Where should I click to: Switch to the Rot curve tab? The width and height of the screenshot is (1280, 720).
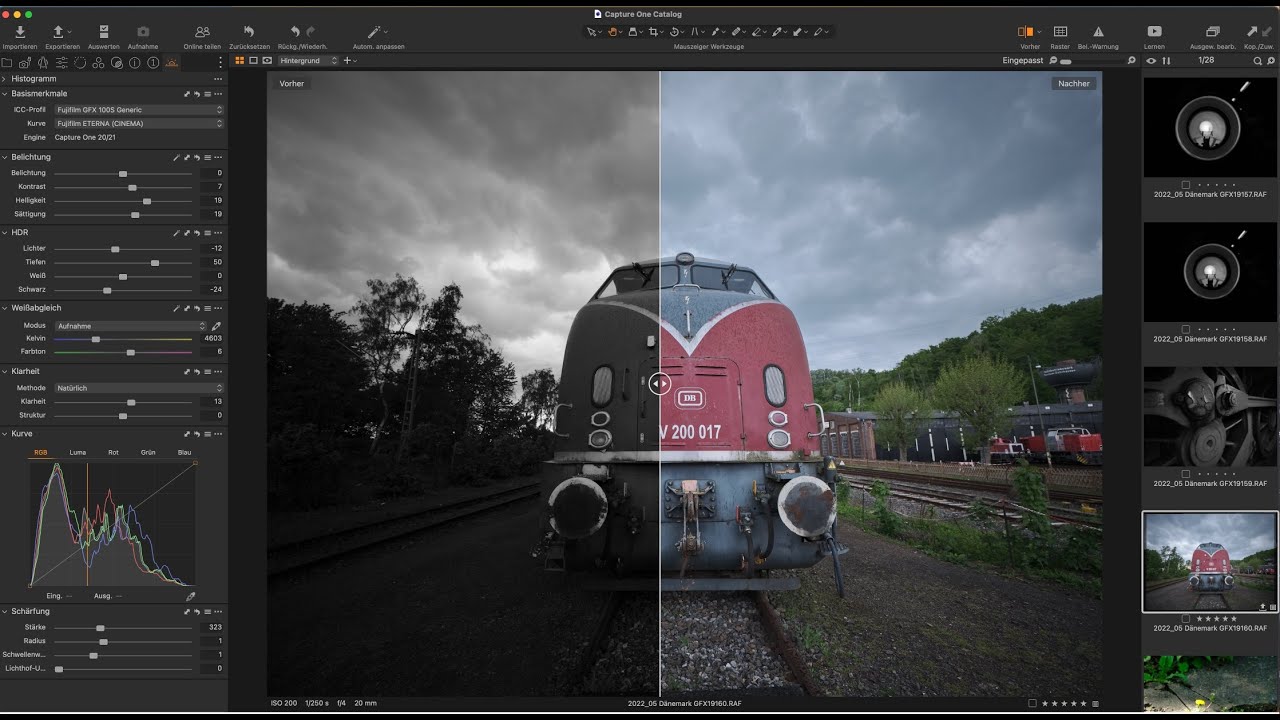(x=113, y=453)
